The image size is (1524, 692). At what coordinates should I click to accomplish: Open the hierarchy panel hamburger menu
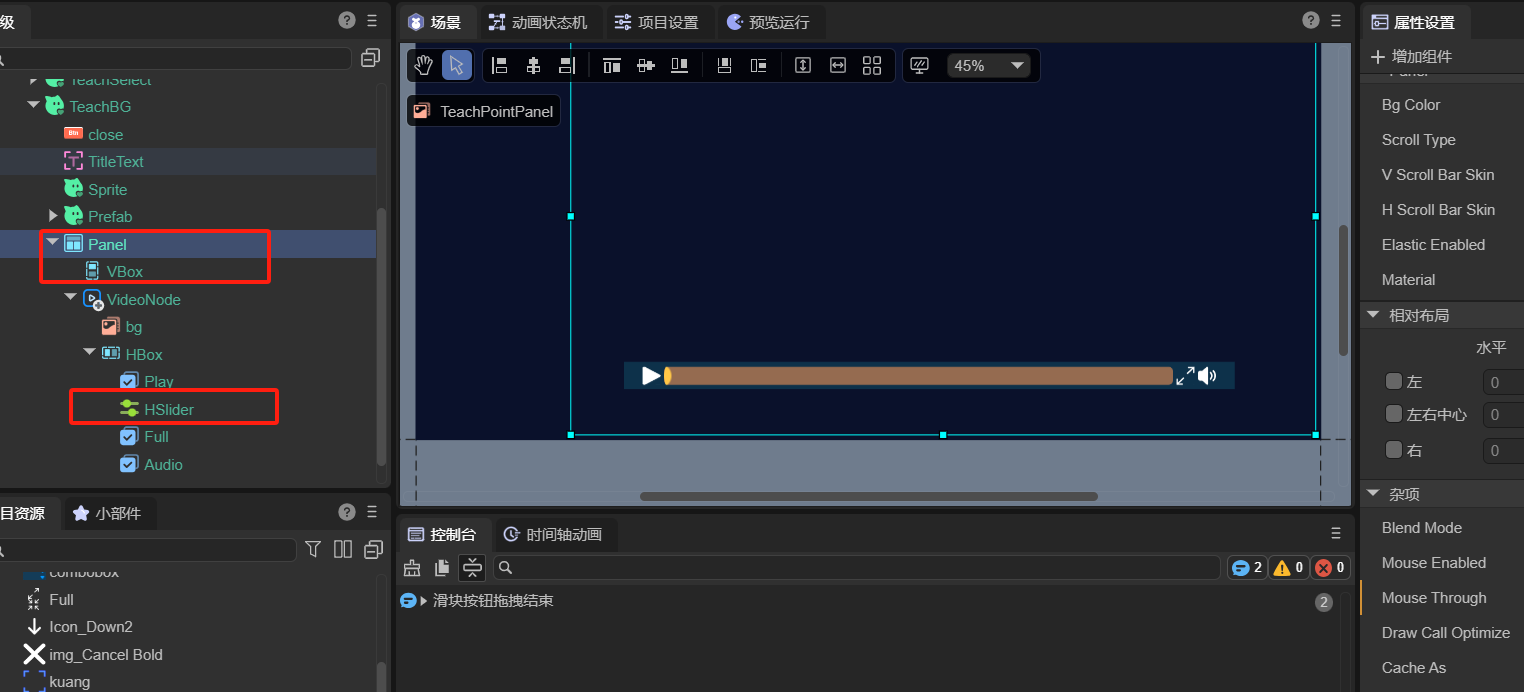(x=372, y=20)
